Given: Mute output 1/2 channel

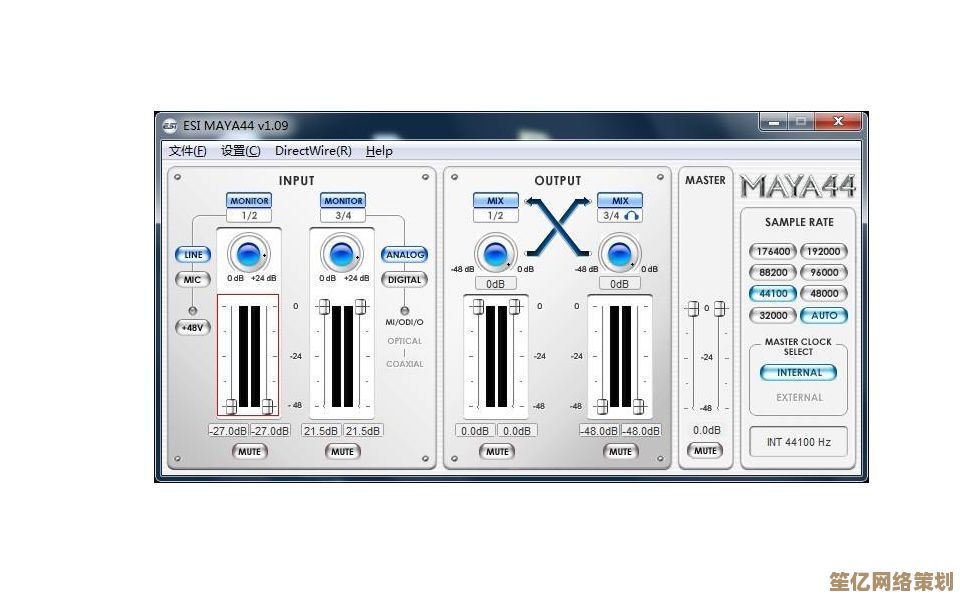Looking at the screenshot, I should (497, 452).
